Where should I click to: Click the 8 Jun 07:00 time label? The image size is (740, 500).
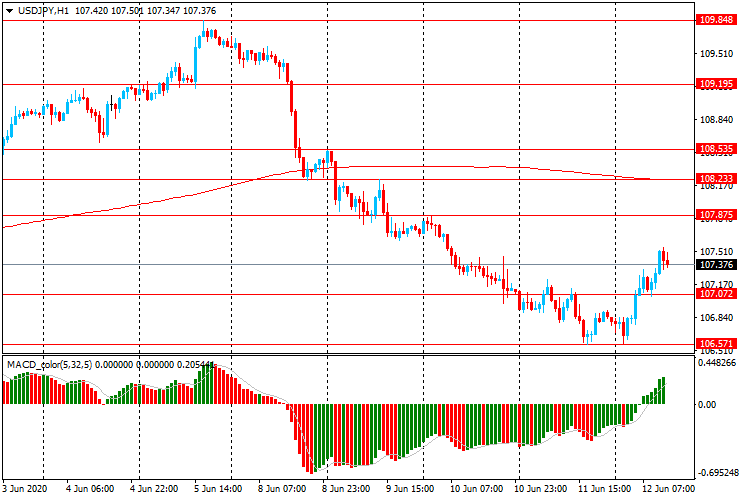click(282, 488)
